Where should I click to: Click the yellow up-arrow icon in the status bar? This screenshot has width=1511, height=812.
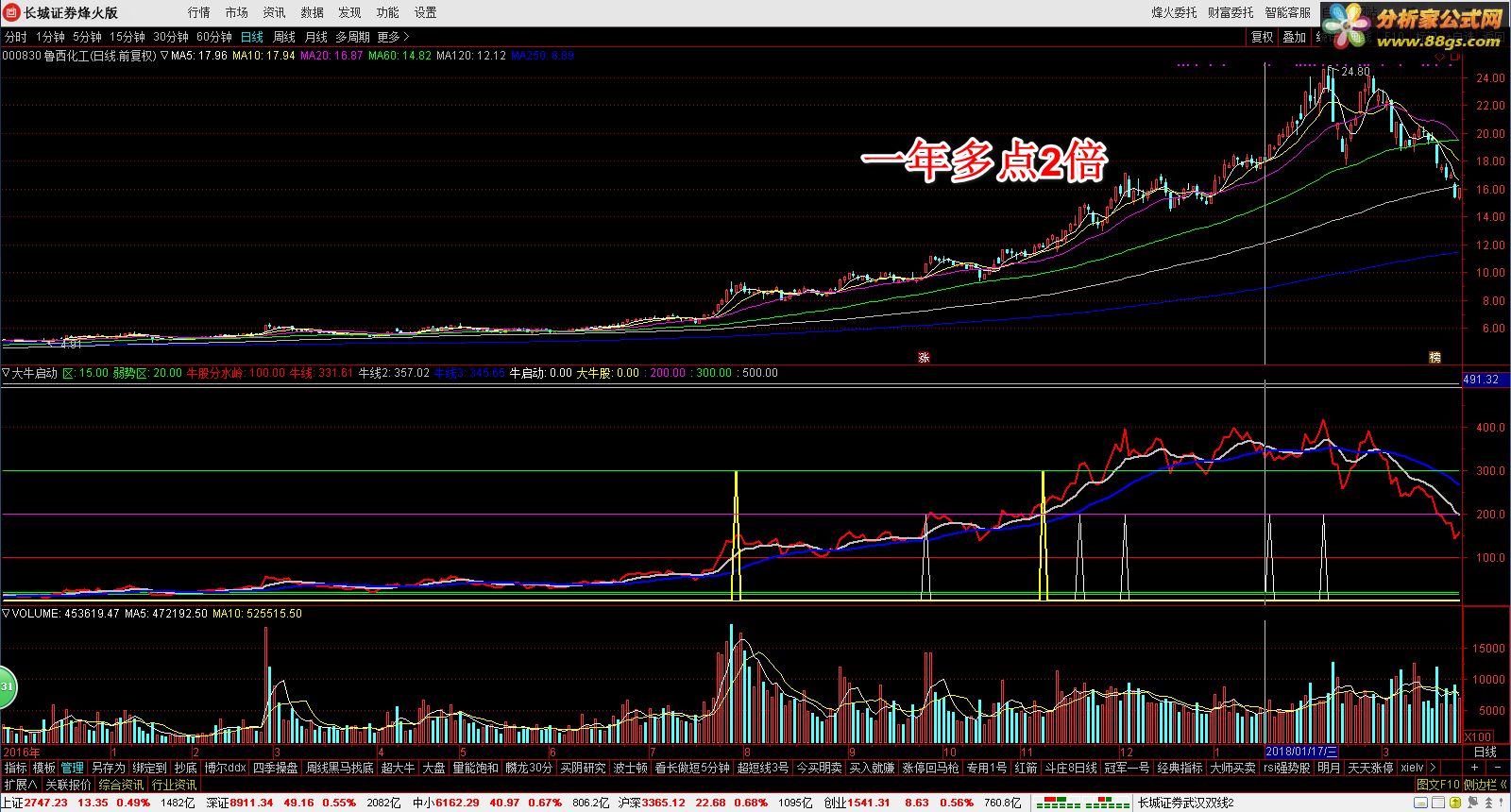1454,803
